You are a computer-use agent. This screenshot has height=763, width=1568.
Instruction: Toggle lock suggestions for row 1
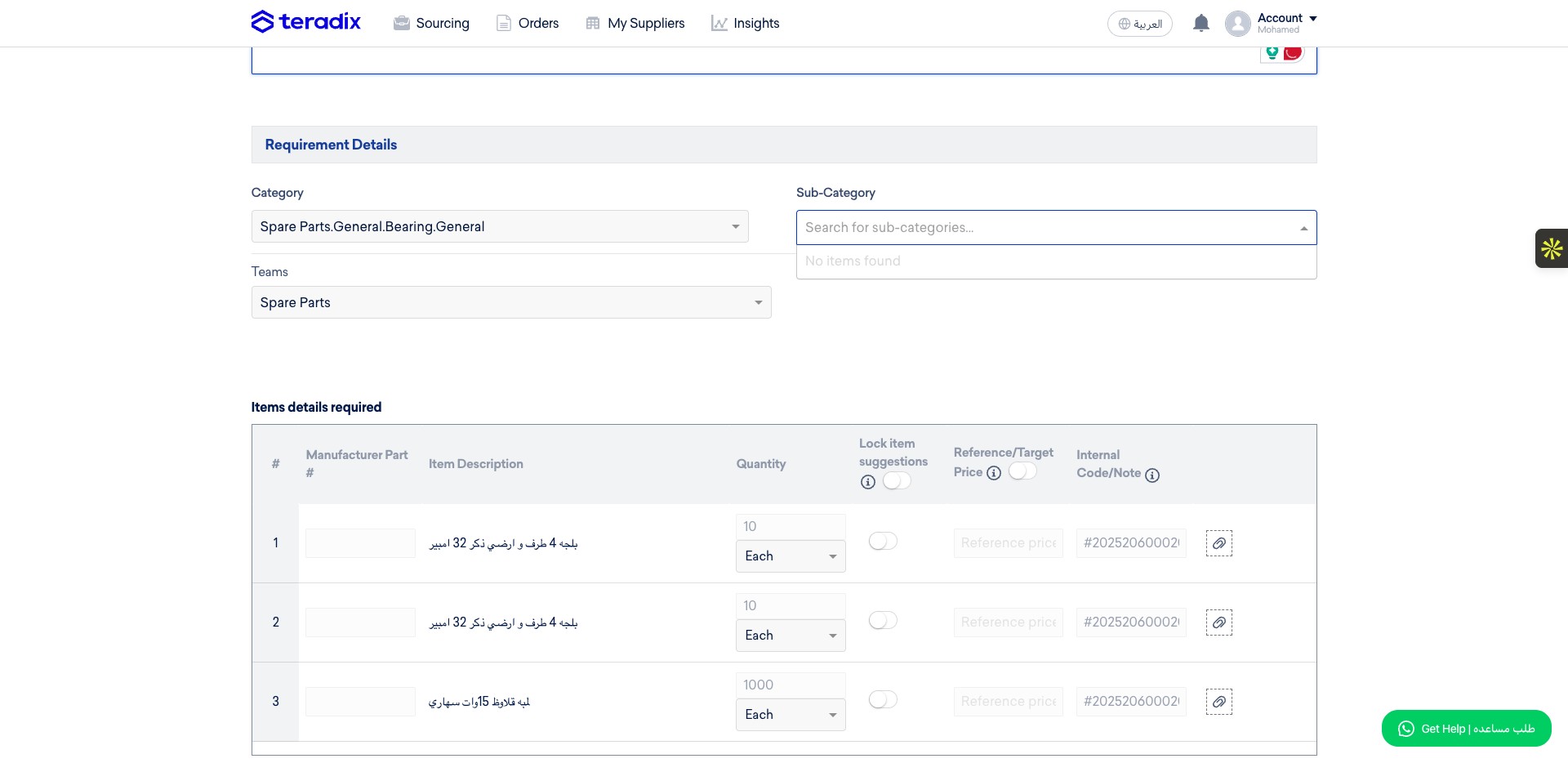pos(883,541)
